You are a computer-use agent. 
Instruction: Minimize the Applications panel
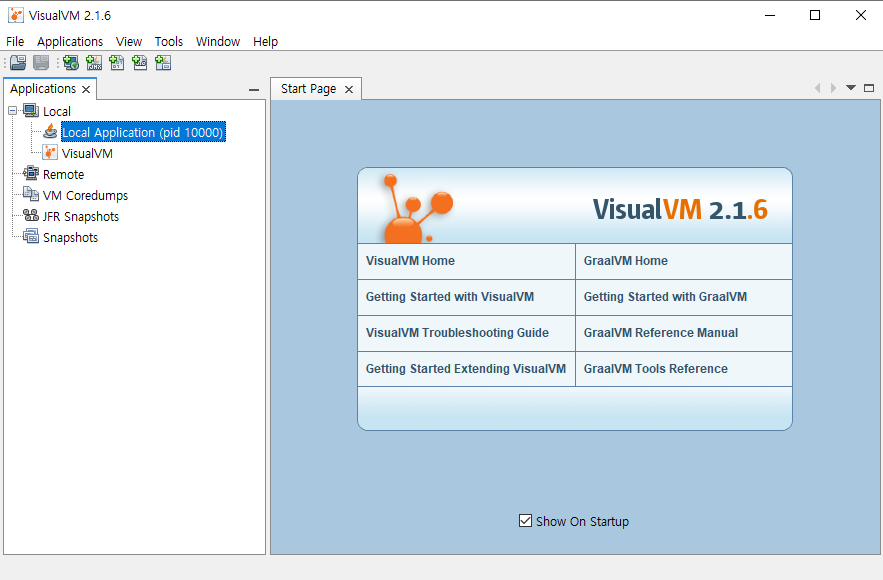point(254,90)
